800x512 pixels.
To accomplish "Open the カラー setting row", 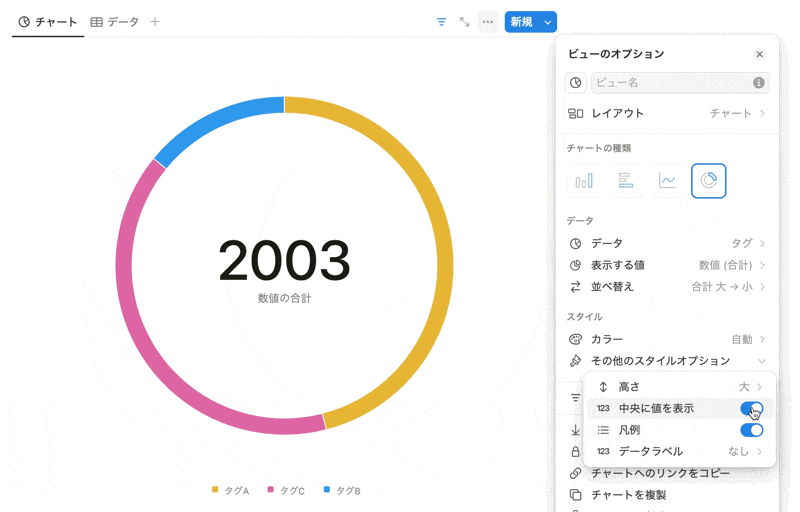I will [667, 339].
